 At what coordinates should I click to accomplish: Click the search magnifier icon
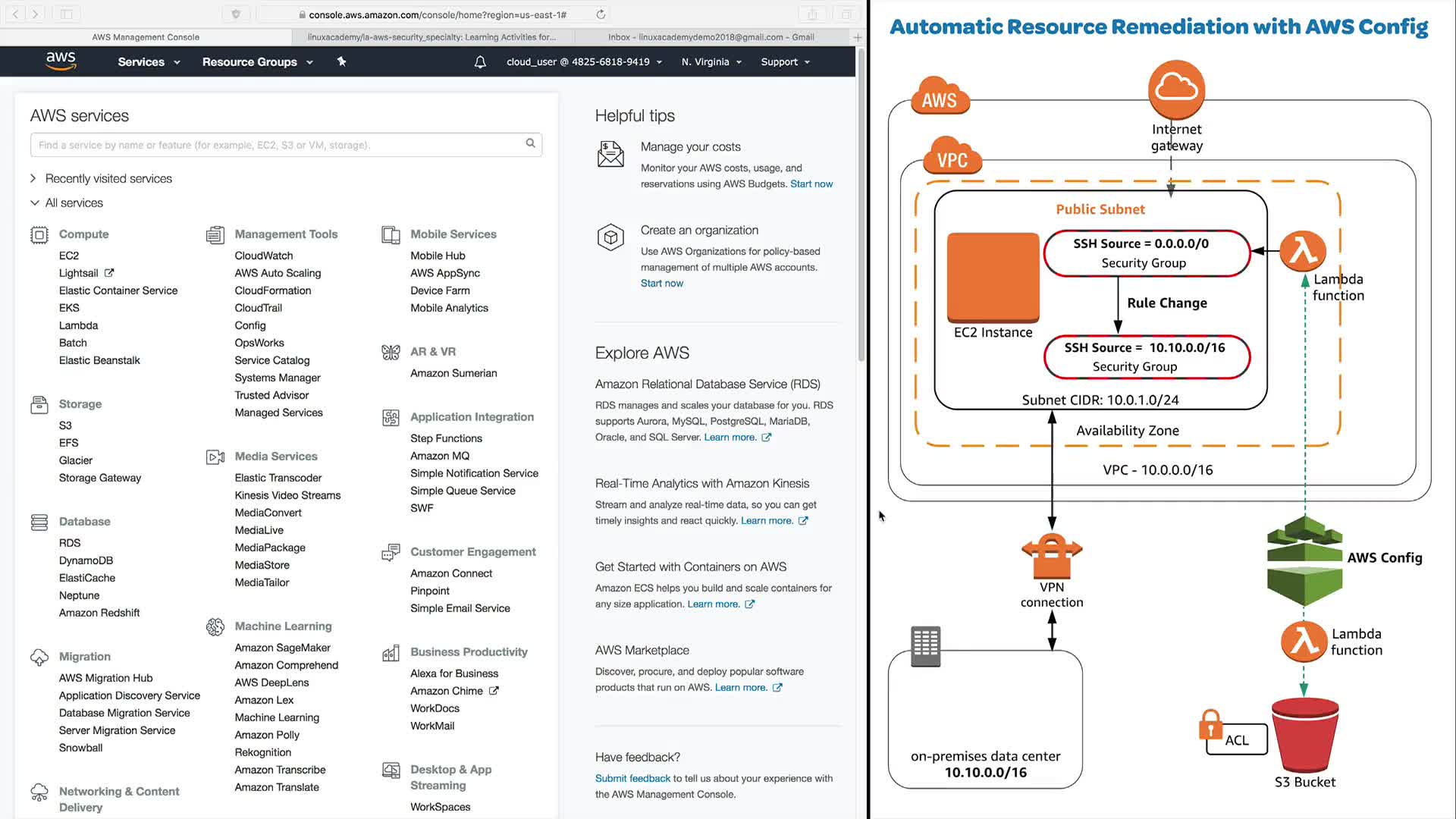click(x=530, y=143)
